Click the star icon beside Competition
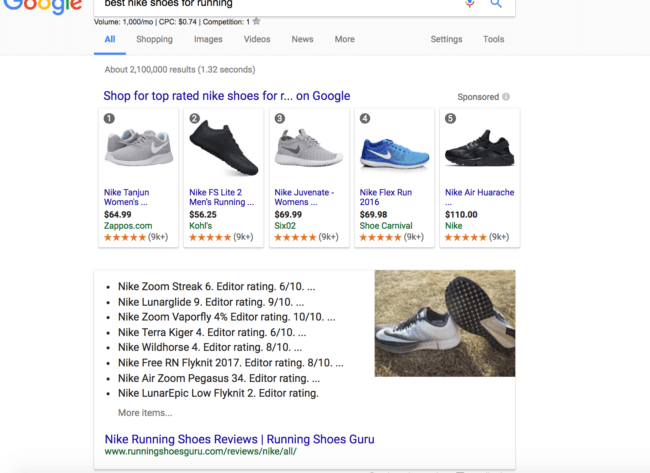650x473 pixels. [x=256, y=21]
